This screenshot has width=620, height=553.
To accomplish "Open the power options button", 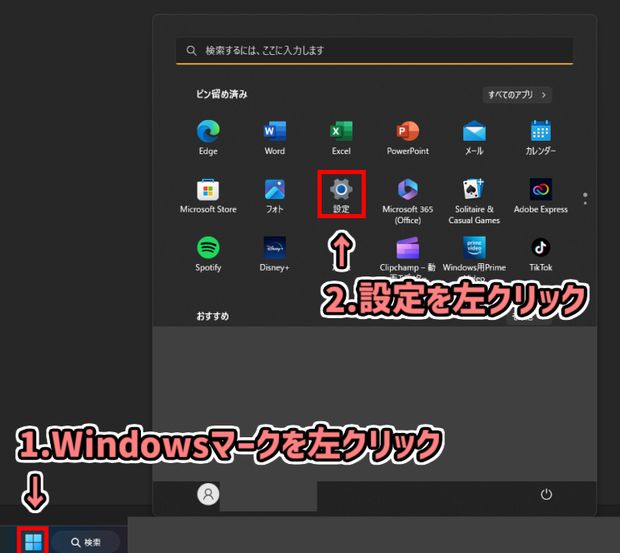I will click(x=546, y=494).
